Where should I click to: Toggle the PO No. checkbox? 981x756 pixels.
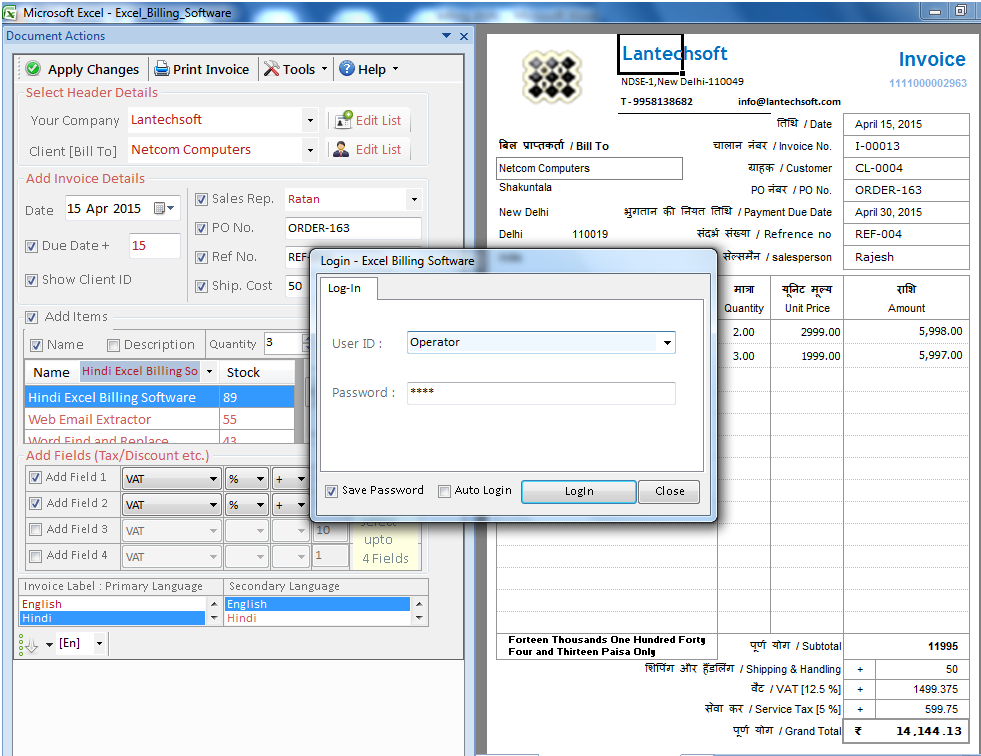tap(201, 228)
